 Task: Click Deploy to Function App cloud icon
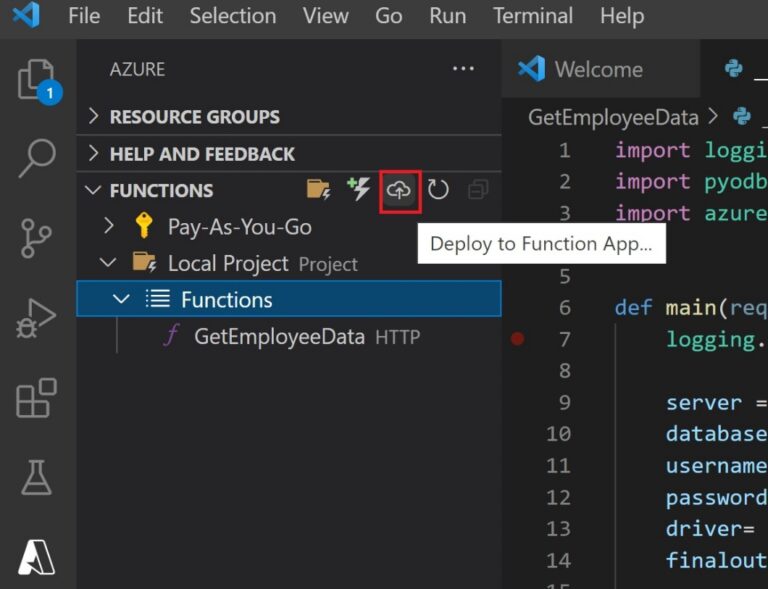(x=400, y=190)
